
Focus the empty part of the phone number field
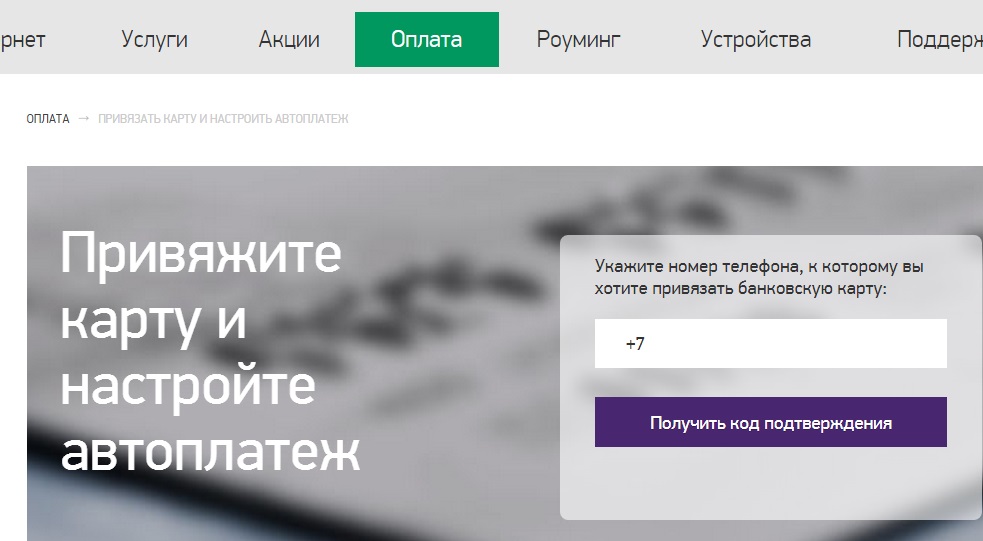(x=790, y=344)
